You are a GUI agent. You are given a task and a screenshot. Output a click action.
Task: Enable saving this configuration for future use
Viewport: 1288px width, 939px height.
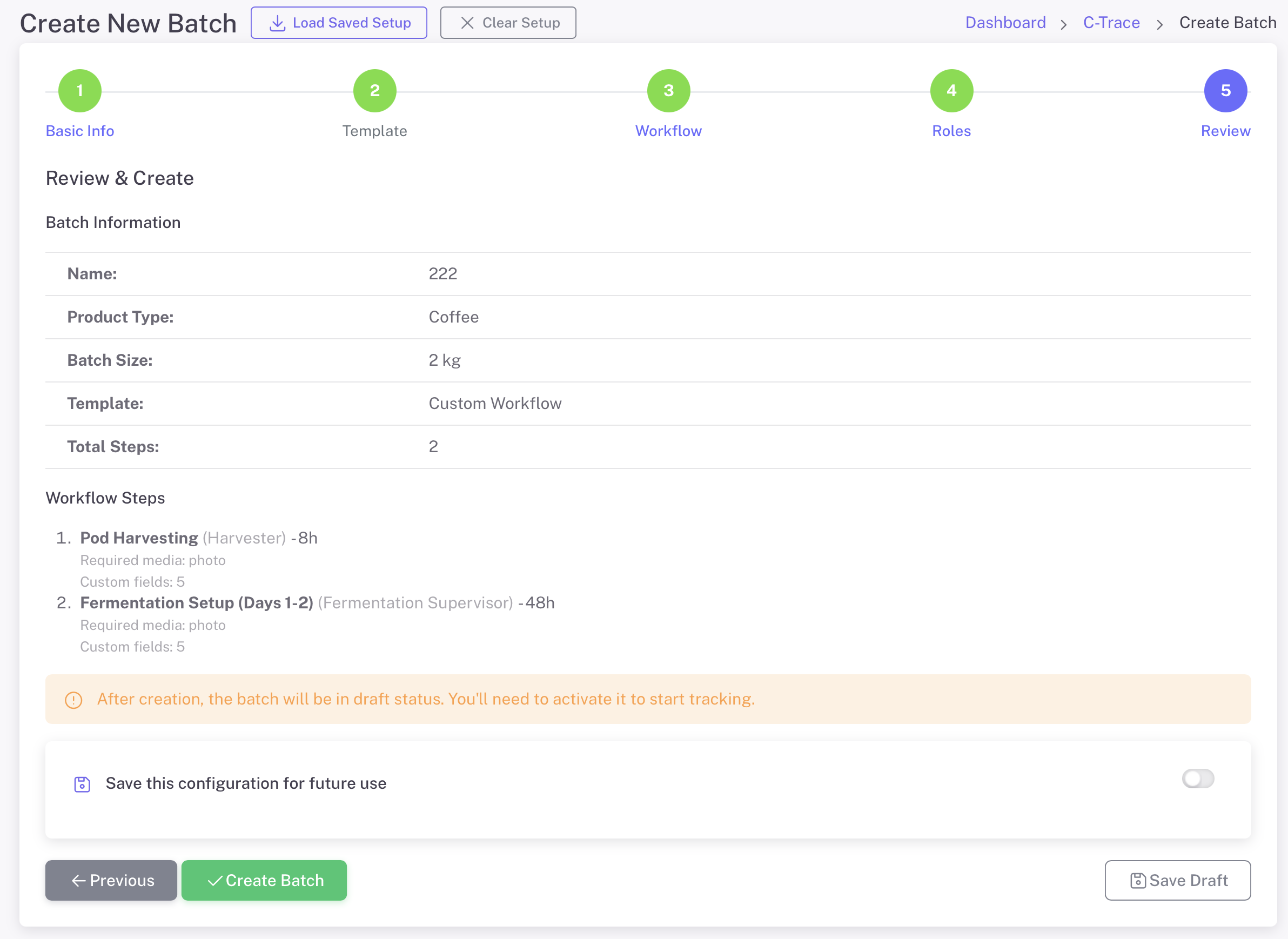click(x=1199, y=779)
